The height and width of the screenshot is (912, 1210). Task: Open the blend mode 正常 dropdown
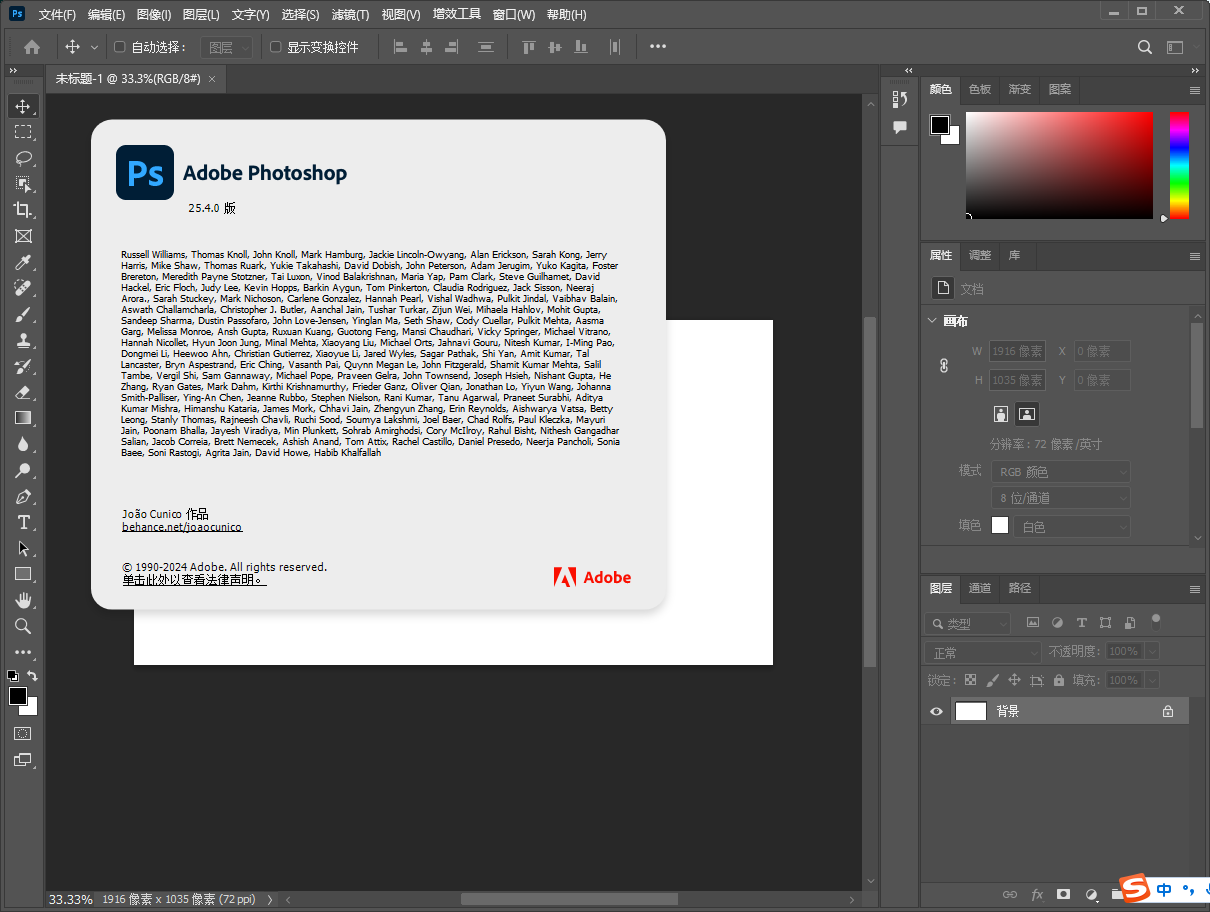tap(981, 650)
